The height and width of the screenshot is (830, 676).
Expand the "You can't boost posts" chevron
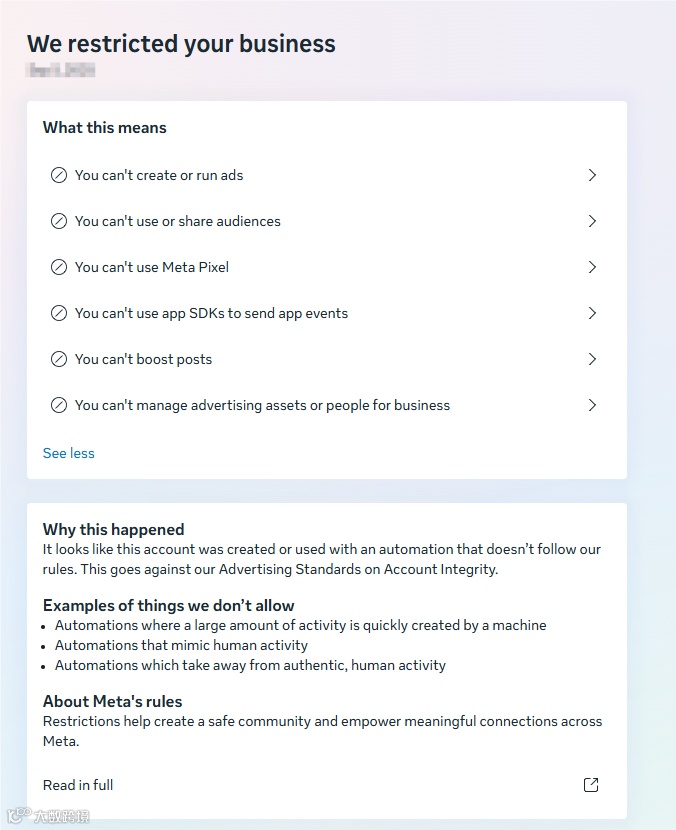pyautogui.click(x=592, y=359)
